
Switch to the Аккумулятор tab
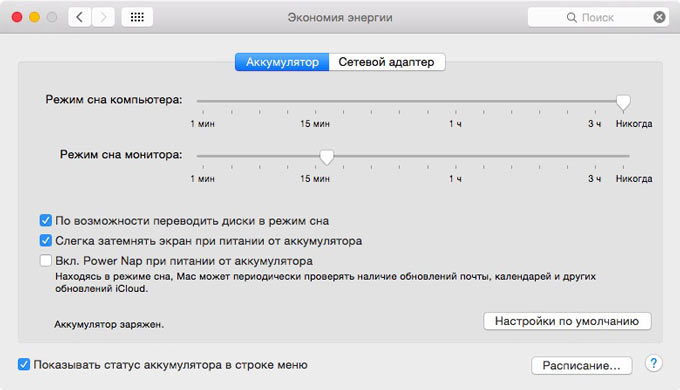point(282,62)
